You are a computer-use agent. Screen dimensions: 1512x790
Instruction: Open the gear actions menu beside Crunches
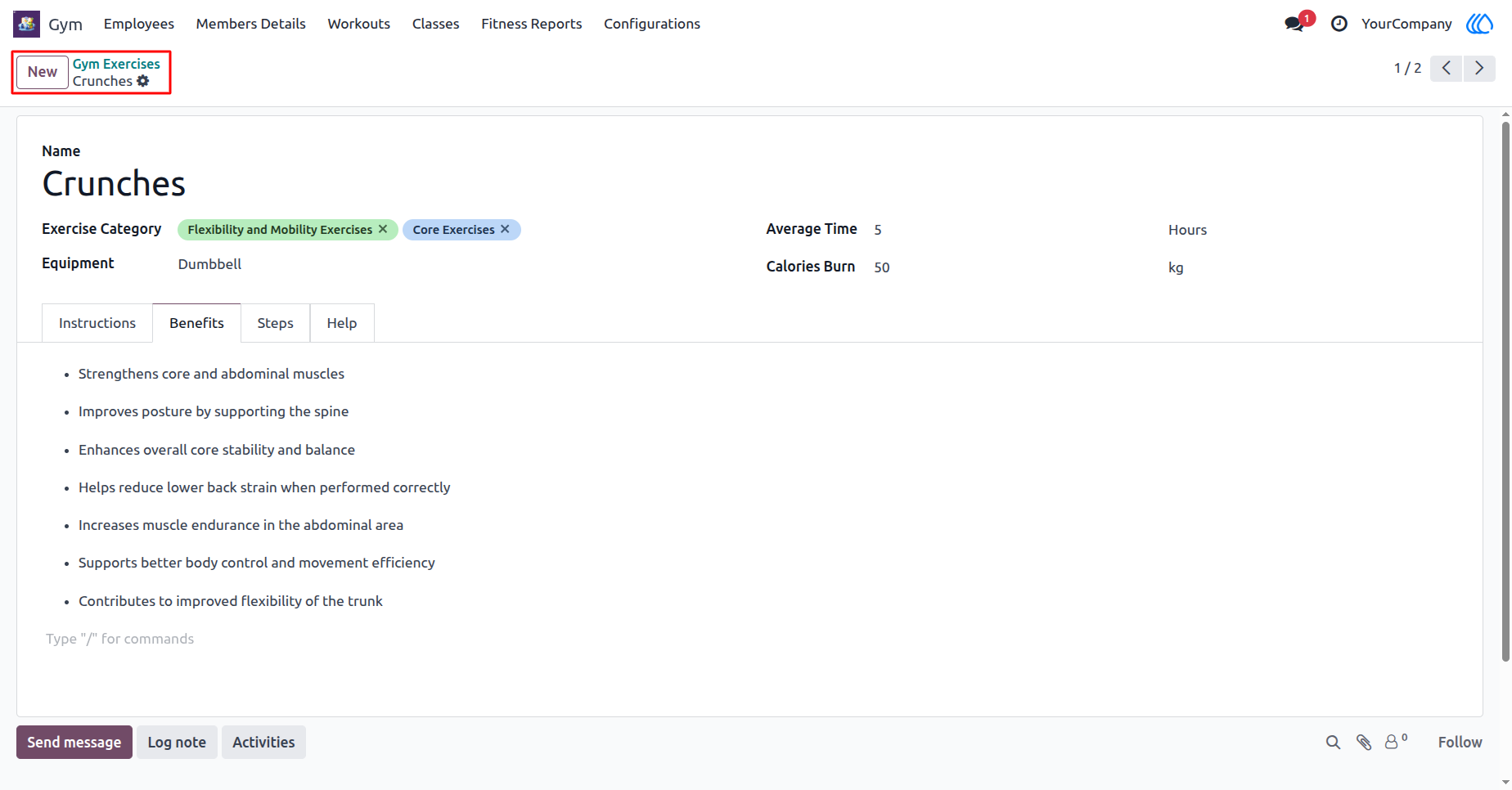[x=143, y=81]
